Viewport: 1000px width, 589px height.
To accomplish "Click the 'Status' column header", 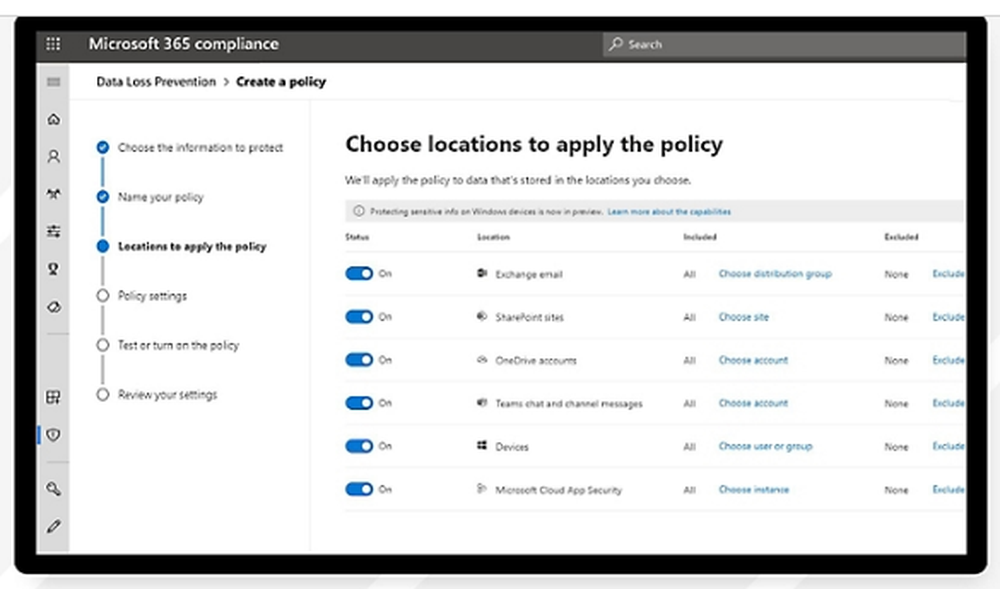I will point(357,236).
